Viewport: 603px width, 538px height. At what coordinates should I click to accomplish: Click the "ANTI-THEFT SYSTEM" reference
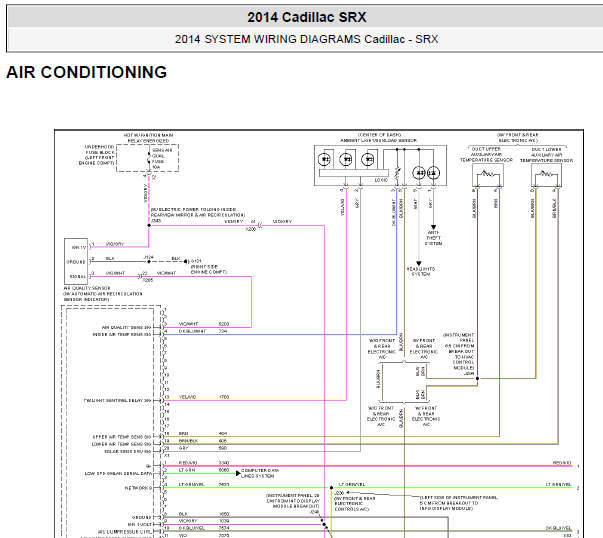(x=433, y=238)
